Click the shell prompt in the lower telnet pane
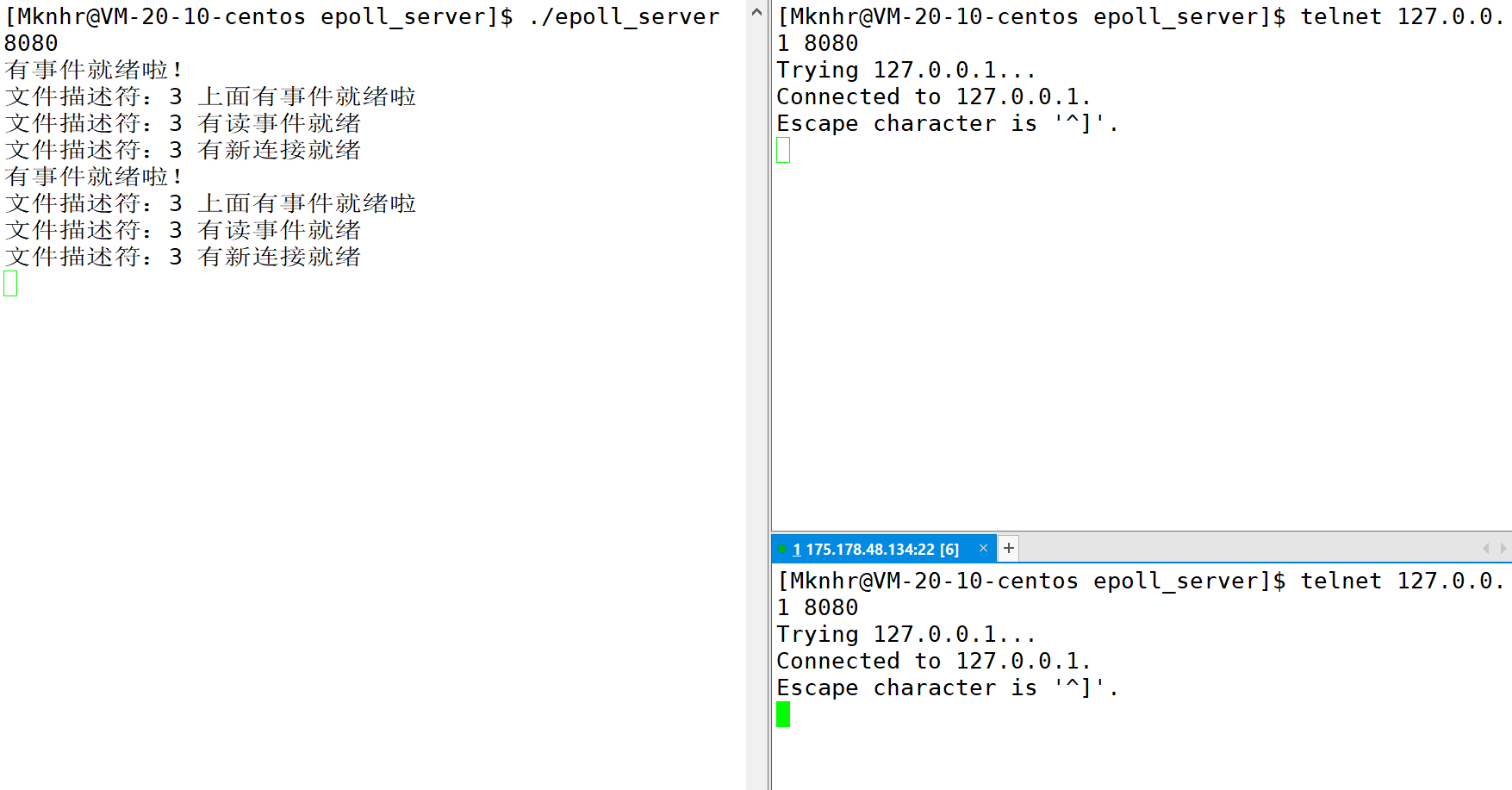The height and width of the screenshot is (790, 1512). 1032,581
